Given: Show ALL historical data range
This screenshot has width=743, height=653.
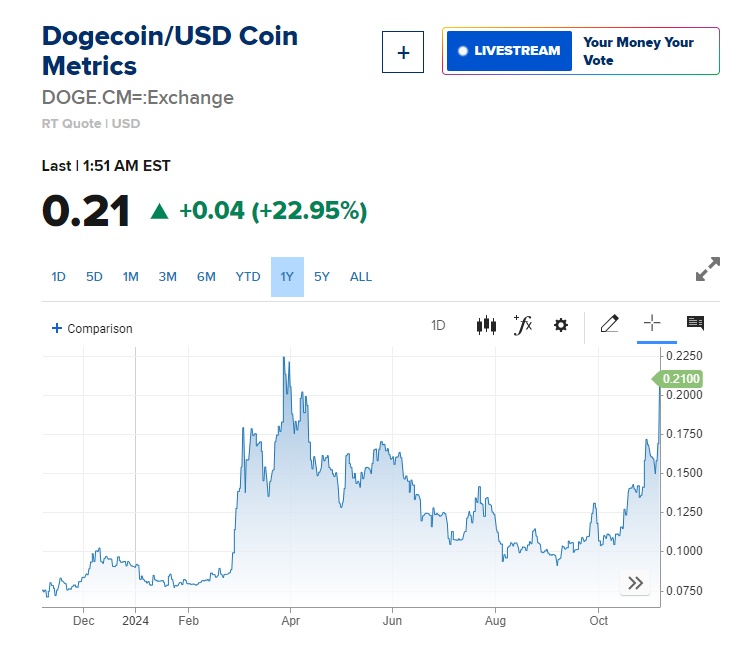Looking at the screenshot, I should click(x=360, y=277).
